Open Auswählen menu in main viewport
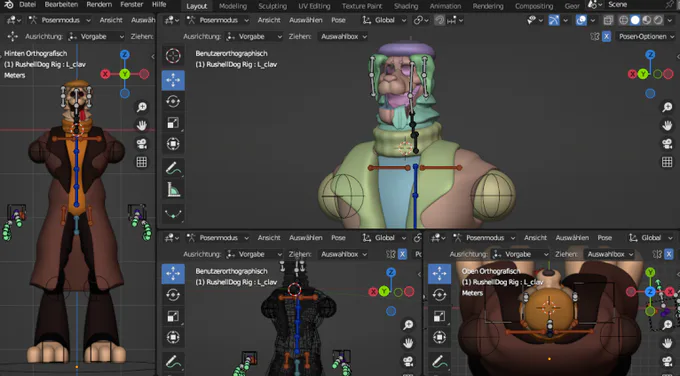 point(305,20)
